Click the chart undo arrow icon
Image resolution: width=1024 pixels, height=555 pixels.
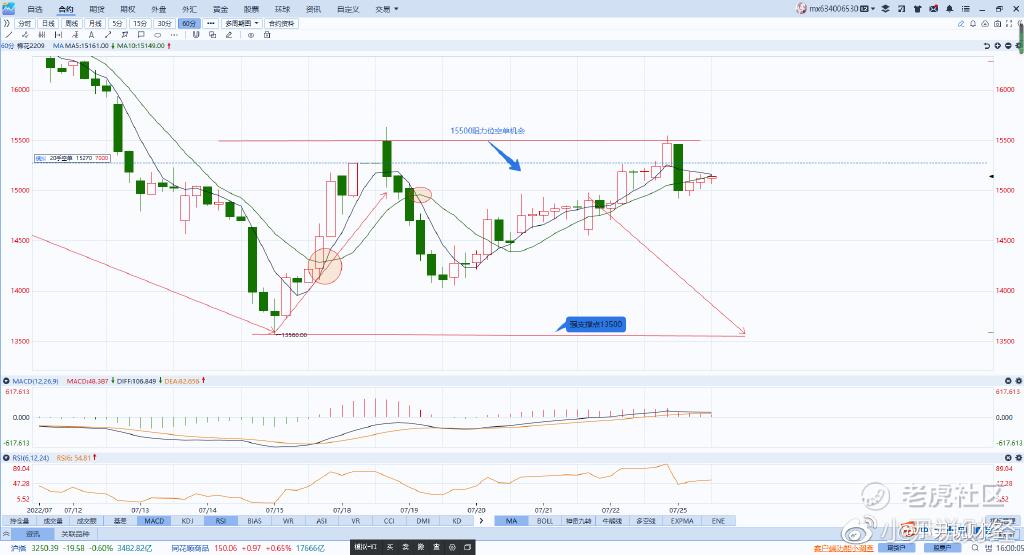point(987,46)
